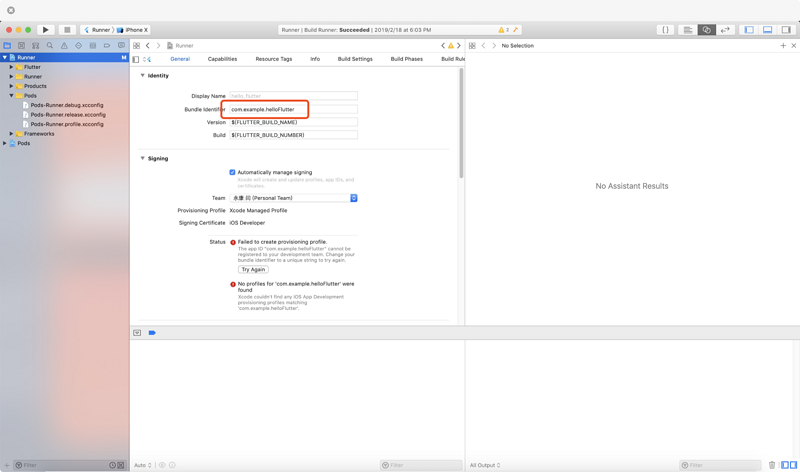Viewport: 800px width, 472px height.
Task: Show only the variables view pane
Action: coord(785,465)
